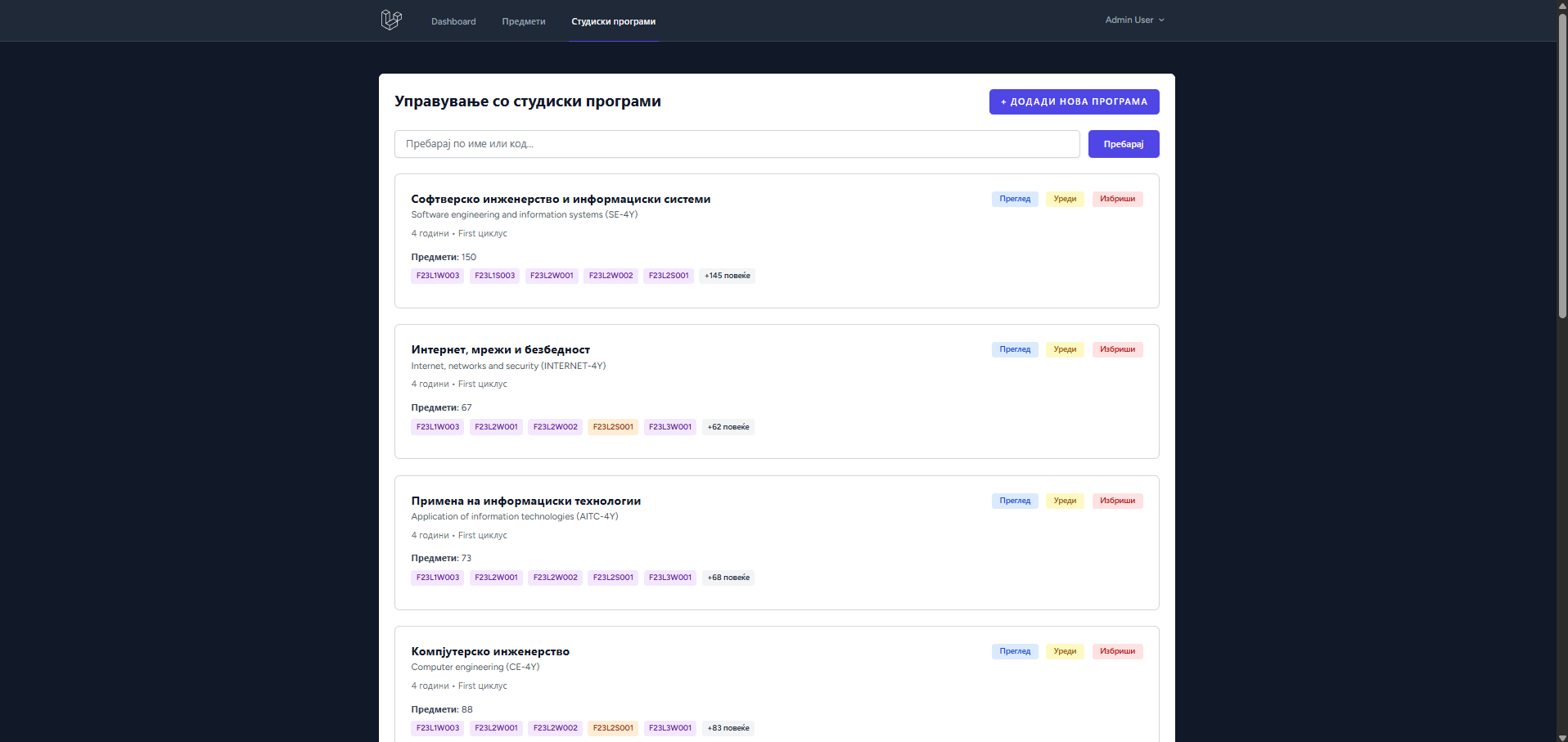Edit the Софтверско инженерство program with Уреди
Viewport: 1568px width, 742px height.
click(1064, 199)
